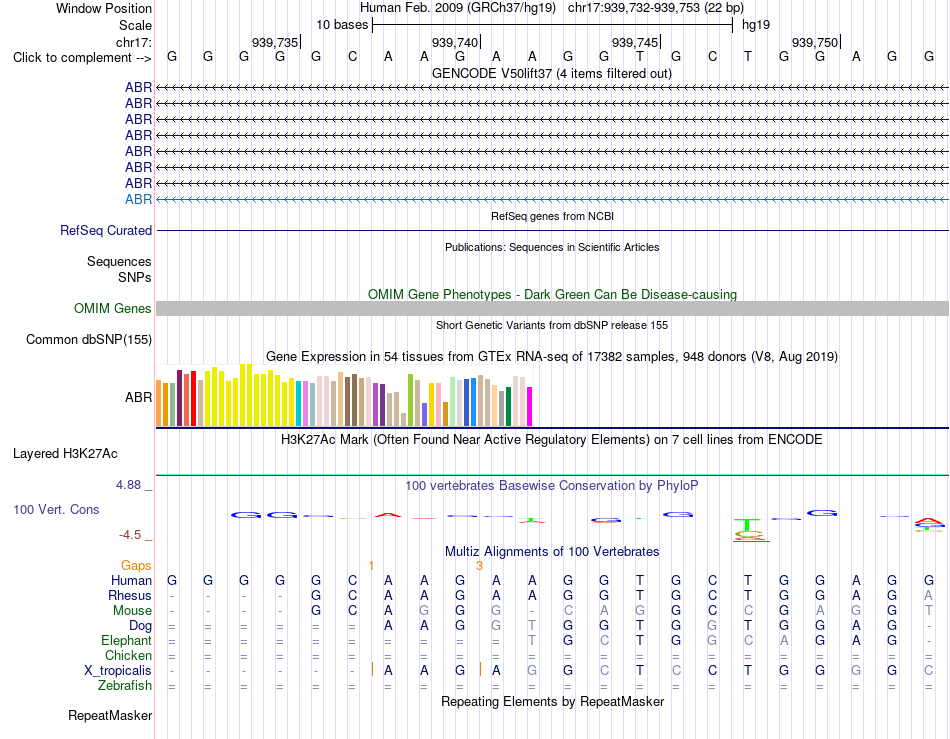Select the Mouse alignment row label

tap(132, 611)
